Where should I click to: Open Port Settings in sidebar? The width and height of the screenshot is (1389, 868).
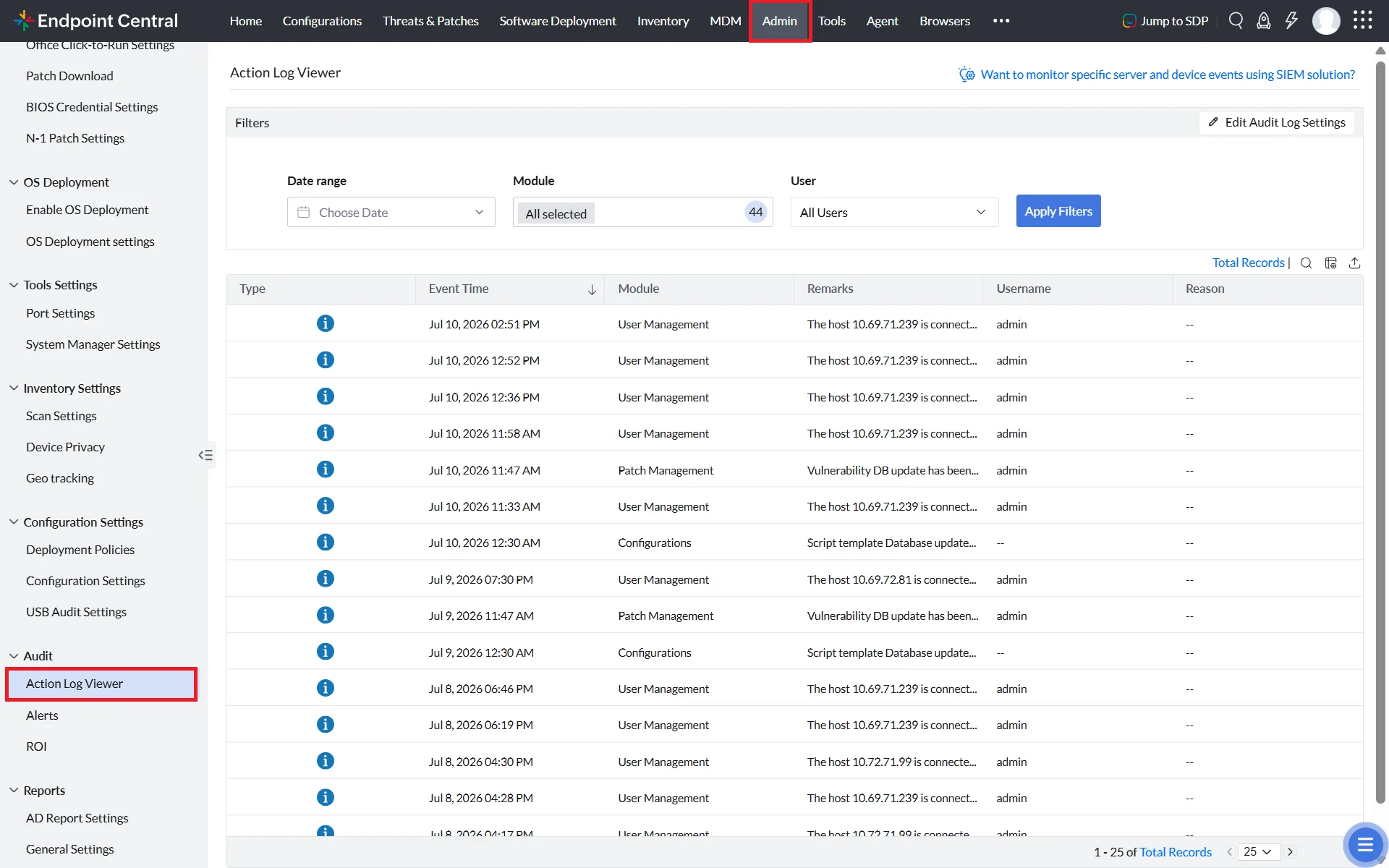tap(61, 313)
